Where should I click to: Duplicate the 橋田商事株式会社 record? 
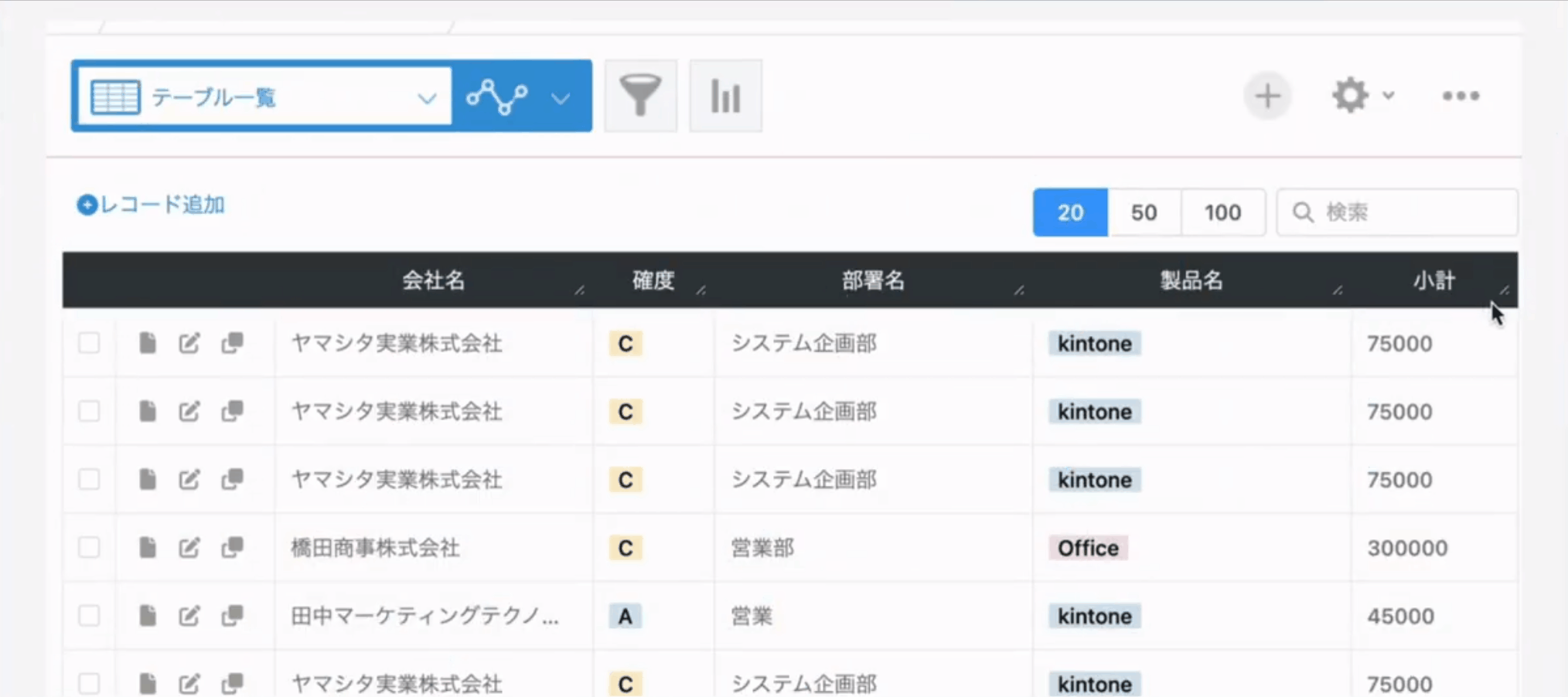[x=232, y=547]
